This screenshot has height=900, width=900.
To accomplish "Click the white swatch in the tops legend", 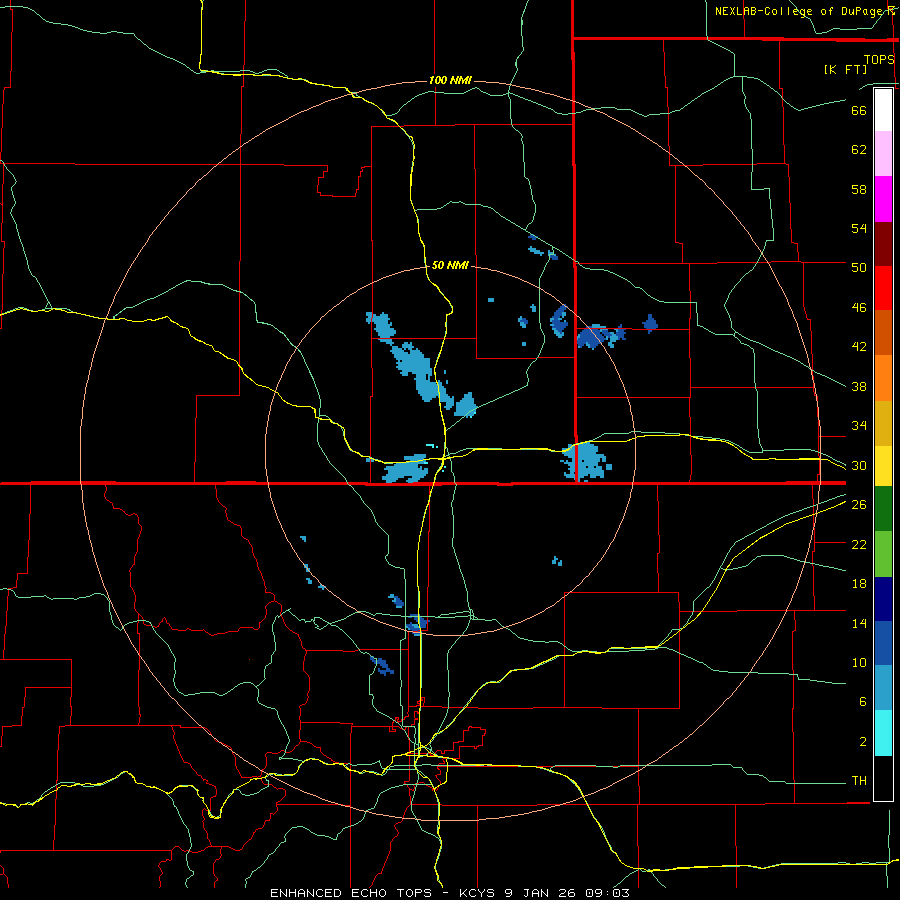I will coord(883,110).
